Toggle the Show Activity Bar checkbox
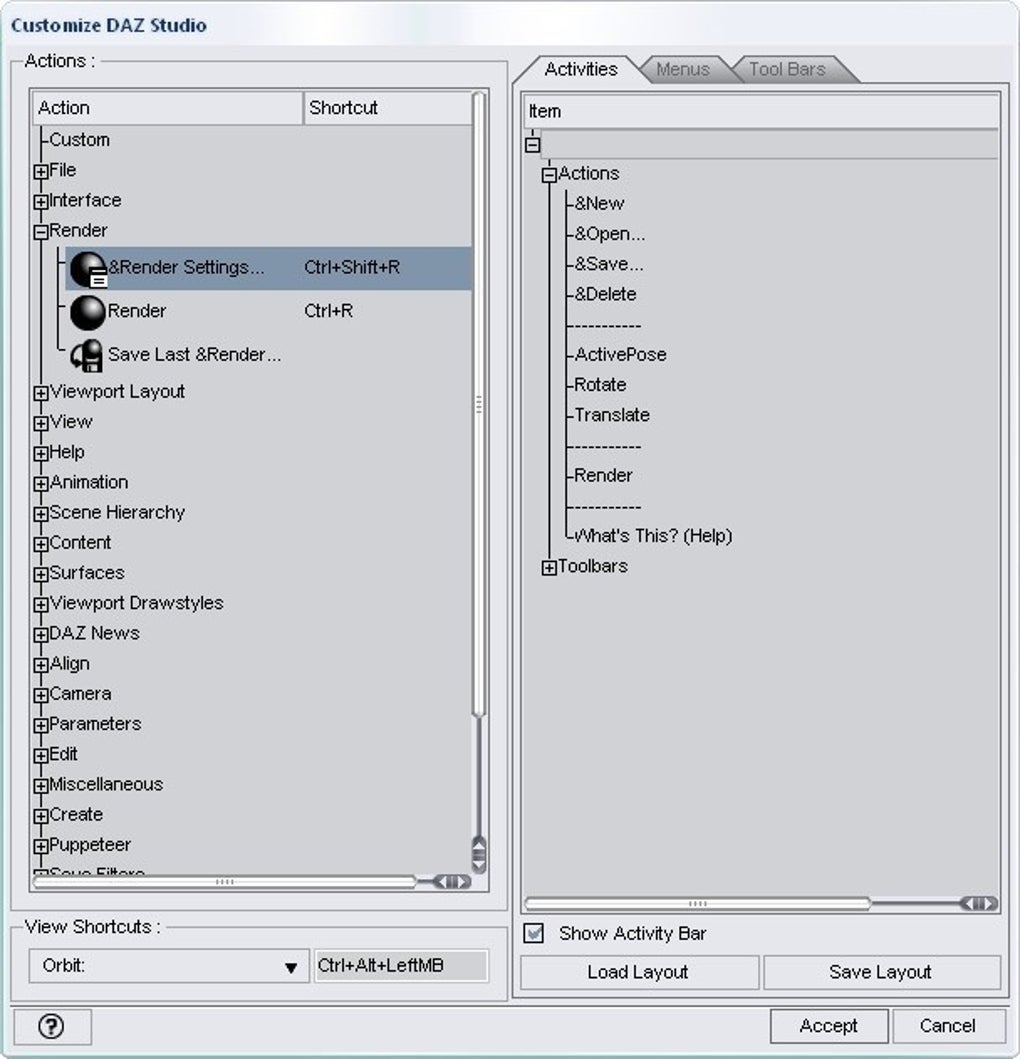 pos(534,933)
